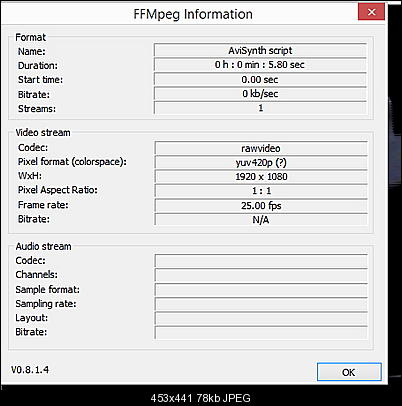Select the empty audio Channels field

point(261,275)
